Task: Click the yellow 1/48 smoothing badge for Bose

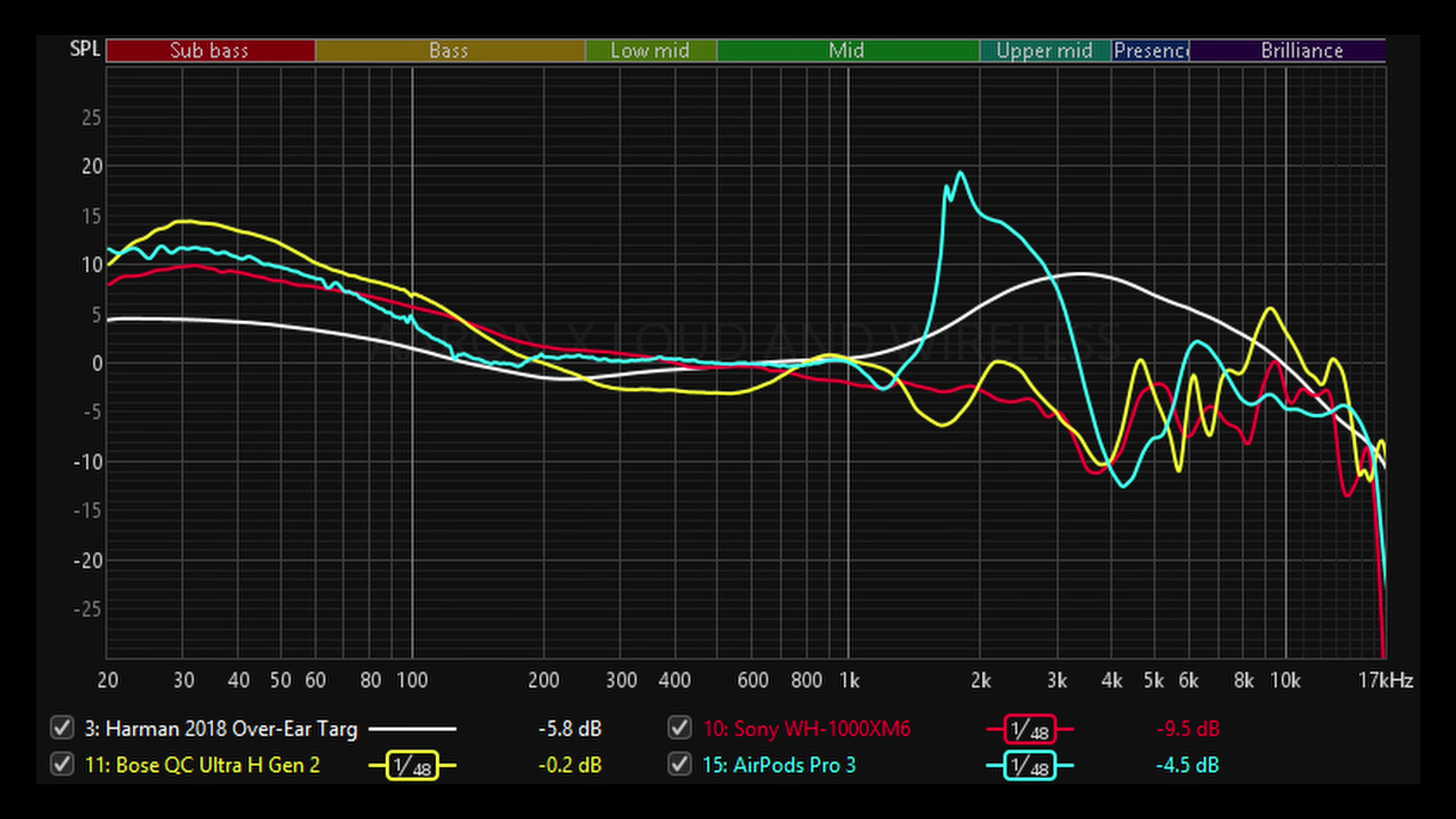Action: point(412,765)
